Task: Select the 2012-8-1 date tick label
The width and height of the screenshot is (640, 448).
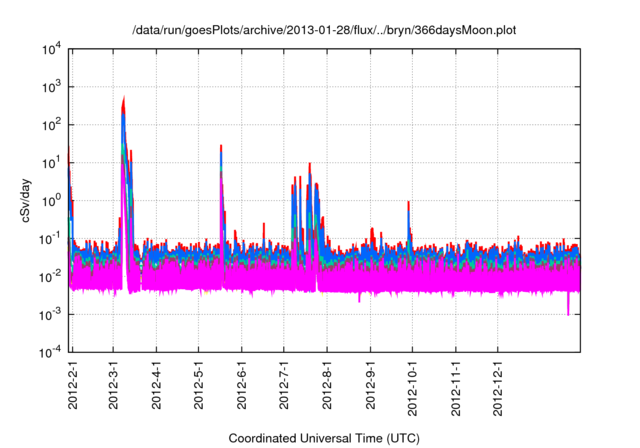Action: click(x=328, y=383)
